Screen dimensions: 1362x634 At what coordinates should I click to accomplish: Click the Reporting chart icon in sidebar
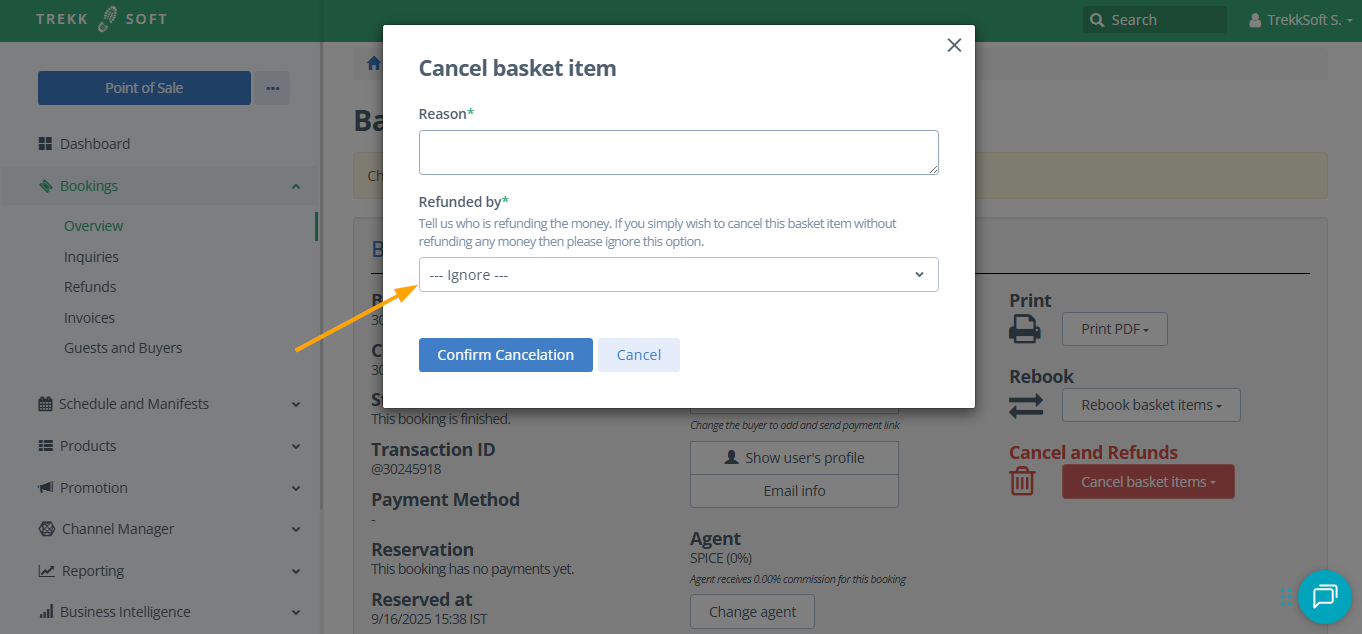click(x=46, y=571)
